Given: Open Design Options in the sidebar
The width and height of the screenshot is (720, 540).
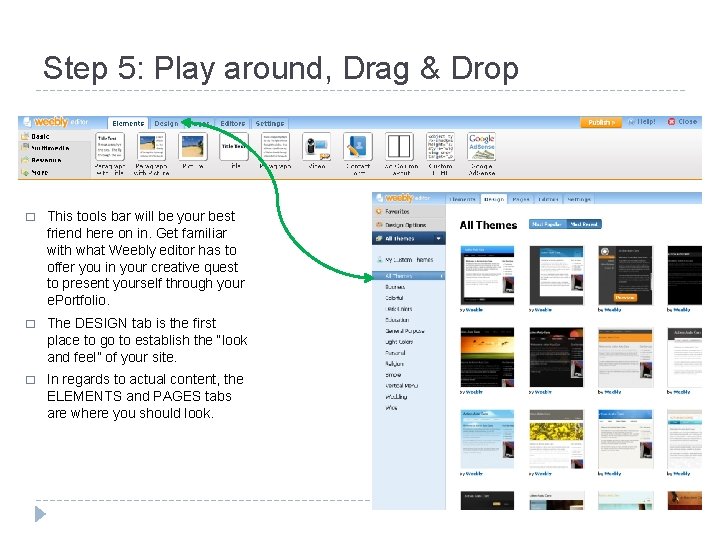Looking at the screenshot, I should click(x=401, y=225).
